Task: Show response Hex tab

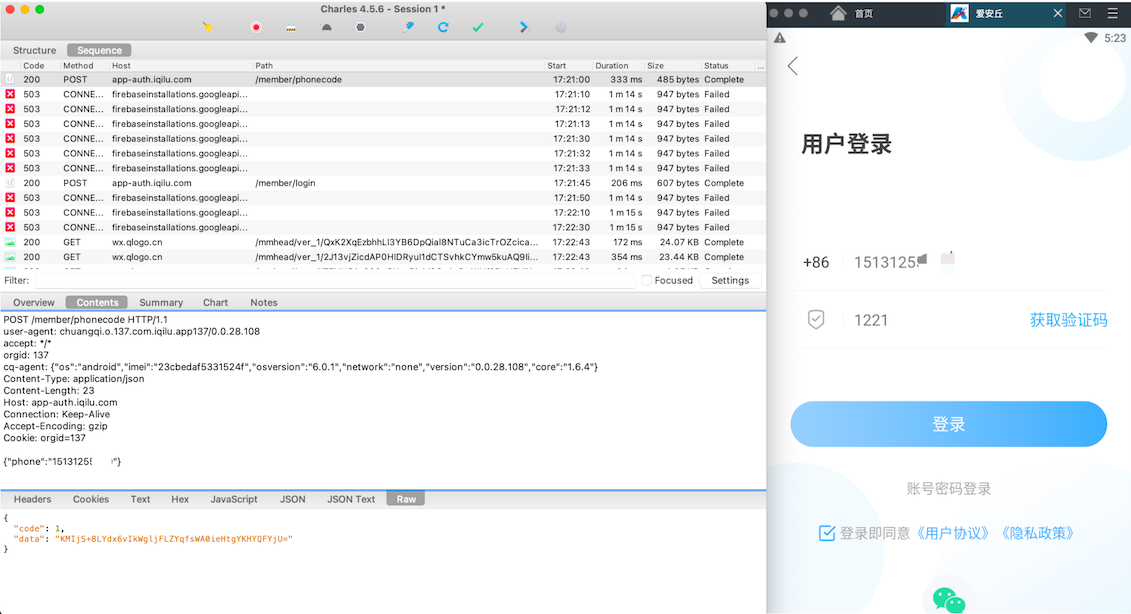Action: [180, 499]
